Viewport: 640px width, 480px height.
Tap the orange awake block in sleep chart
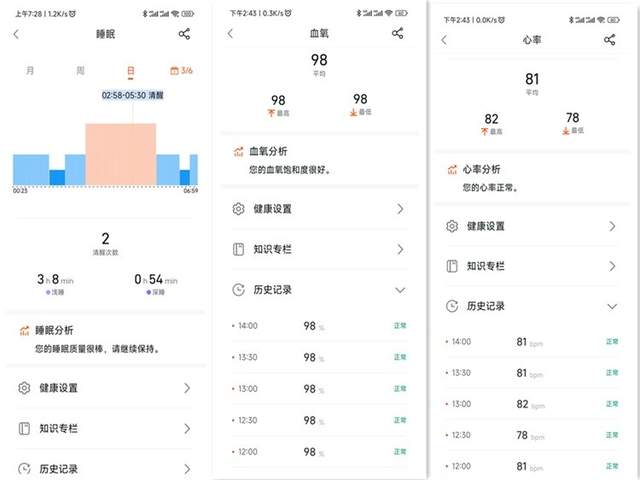click(x=120, y=154)
